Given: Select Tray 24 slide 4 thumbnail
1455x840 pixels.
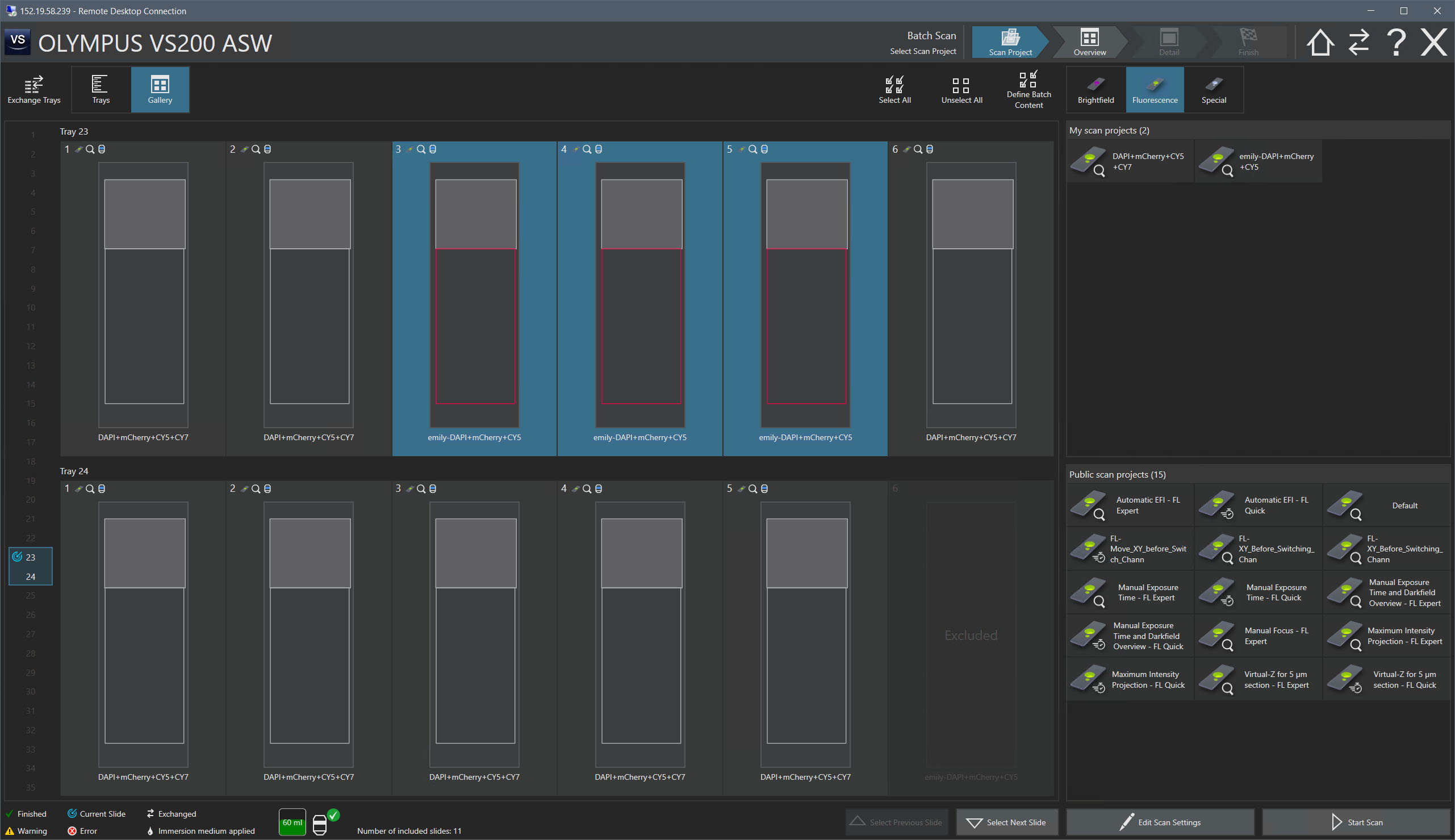Looking at the screenshot, I should (640, 634).
